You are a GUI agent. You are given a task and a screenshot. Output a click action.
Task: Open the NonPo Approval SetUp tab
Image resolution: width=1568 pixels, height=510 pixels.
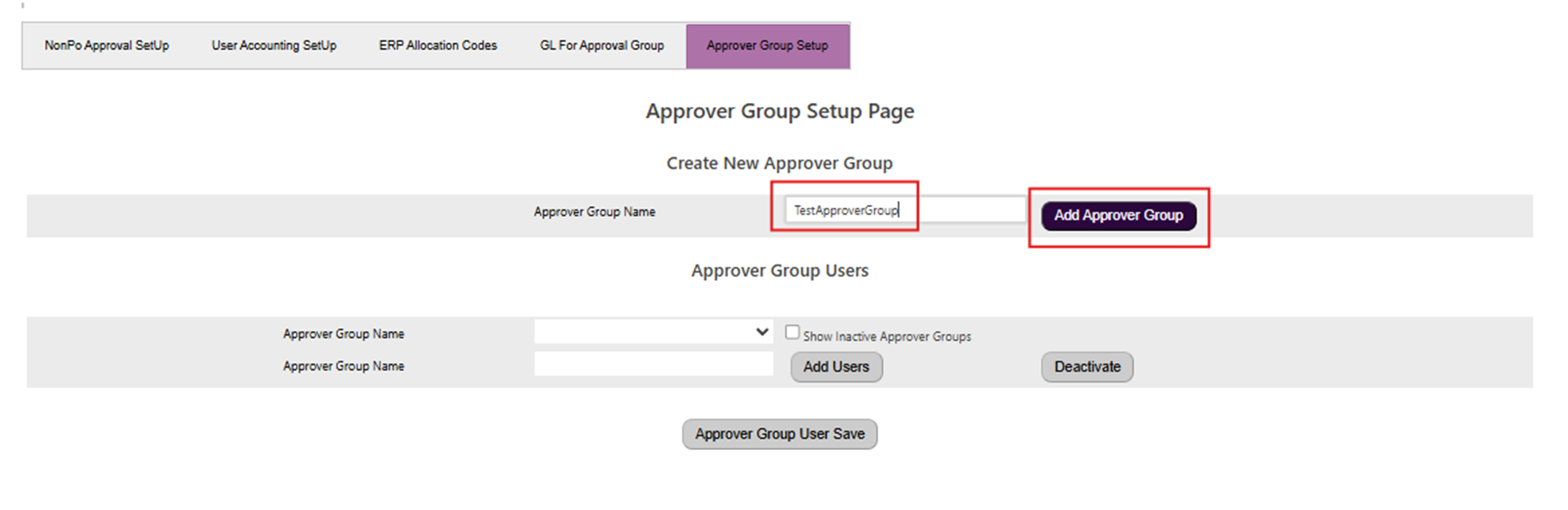pyautogui.click(x=106, y=46)
